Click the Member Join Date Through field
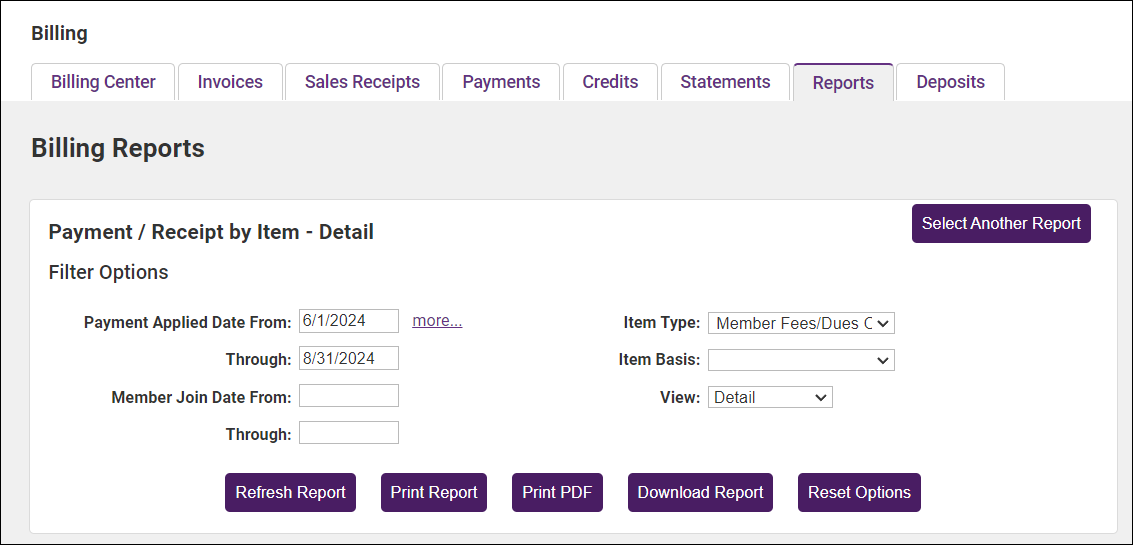This screenshot has width=1133, height=545. 348,433
